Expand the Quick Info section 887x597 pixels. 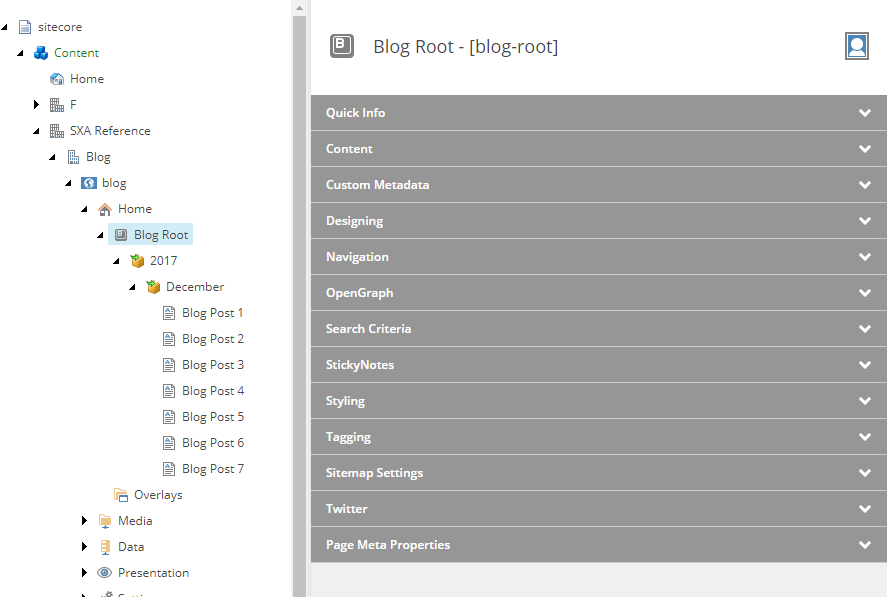(599, 113)
